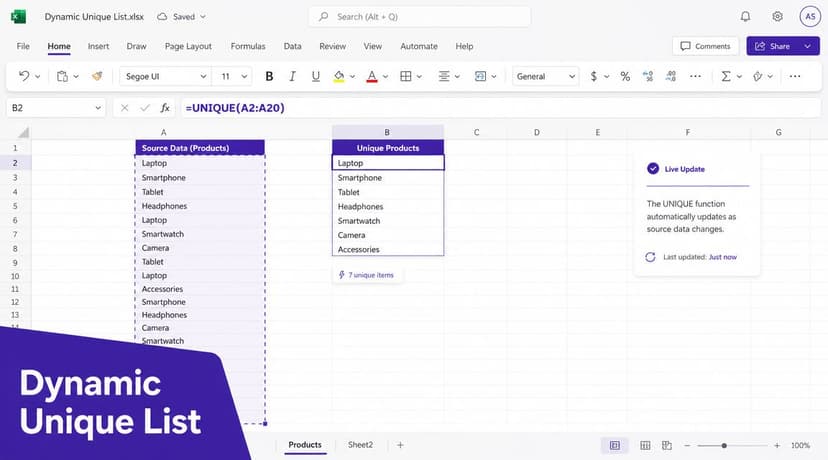This screenshot has width=828, height=460.
Task: Apply the yellow fill color
Action: point(339,76)
